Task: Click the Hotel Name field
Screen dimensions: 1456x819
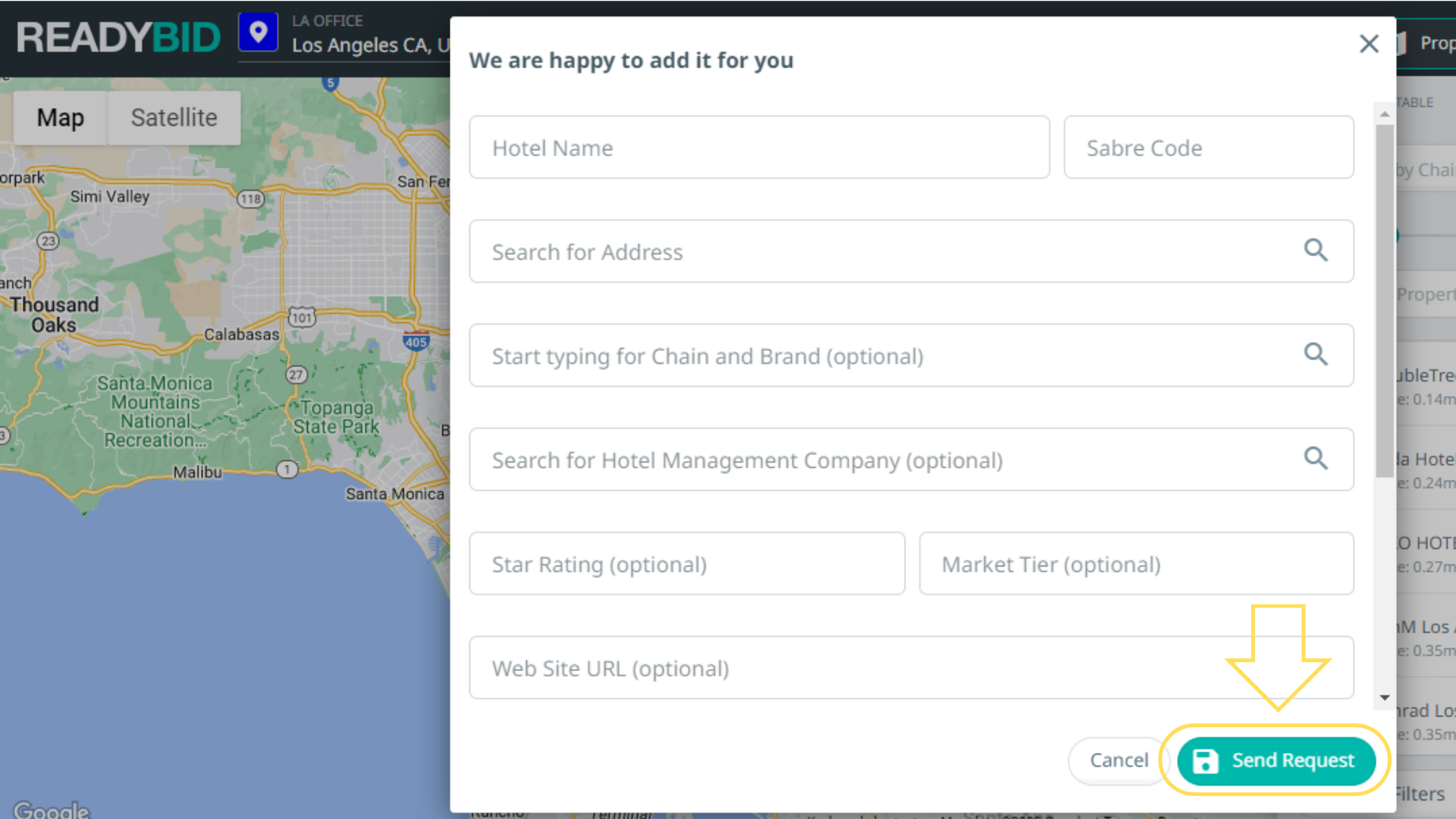Action: coord(759,147)
